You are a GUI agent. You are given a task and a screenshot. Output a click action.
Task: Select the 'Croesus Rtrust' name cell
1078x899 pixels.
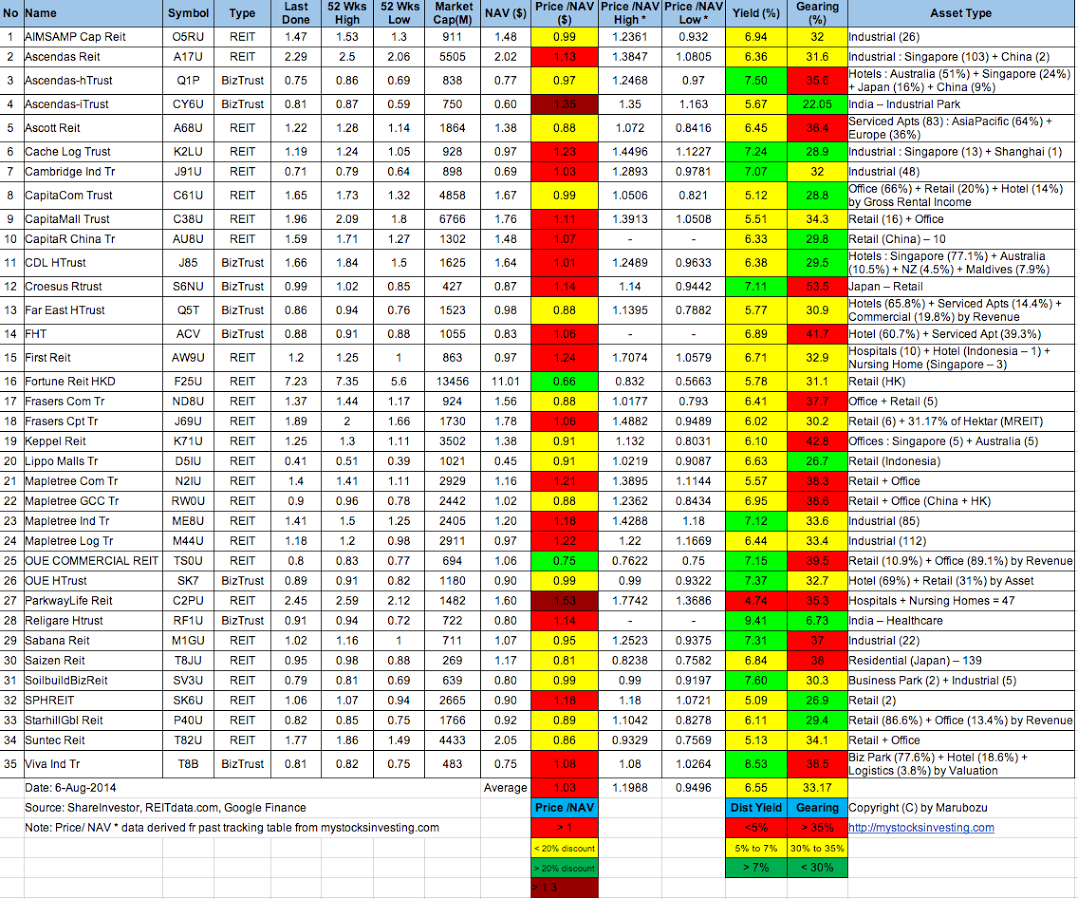coord(92,287)
